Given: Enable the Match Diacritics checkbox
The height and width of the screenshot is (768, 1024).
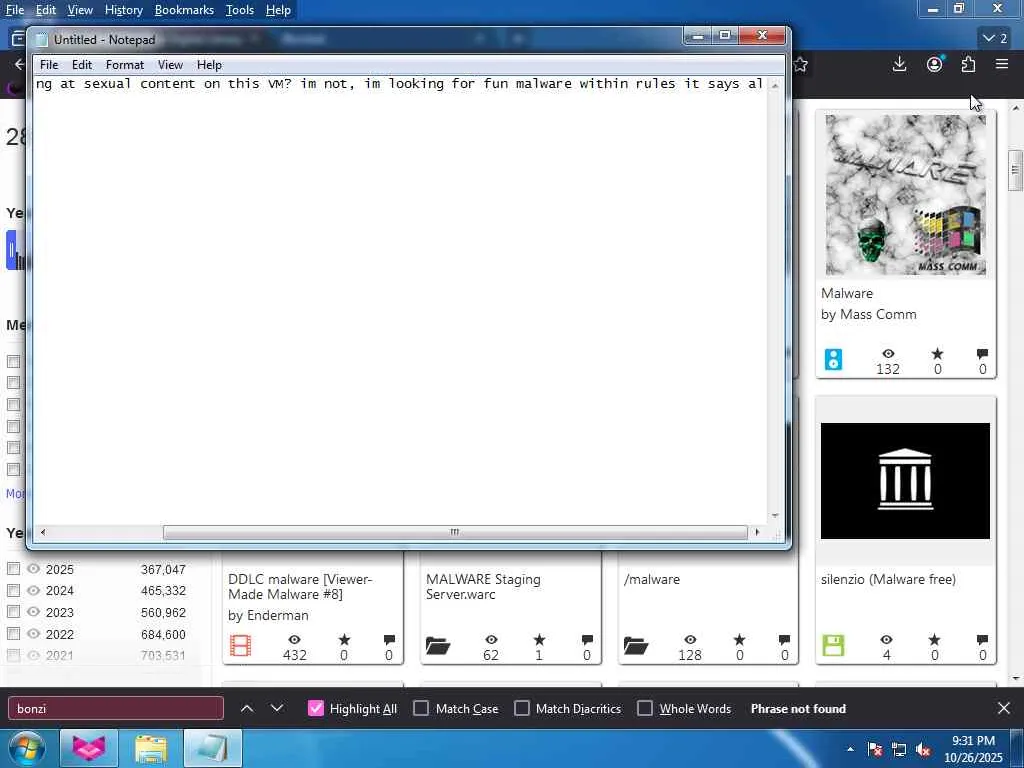Looking at the screenshot, I should tap(521, 708).
